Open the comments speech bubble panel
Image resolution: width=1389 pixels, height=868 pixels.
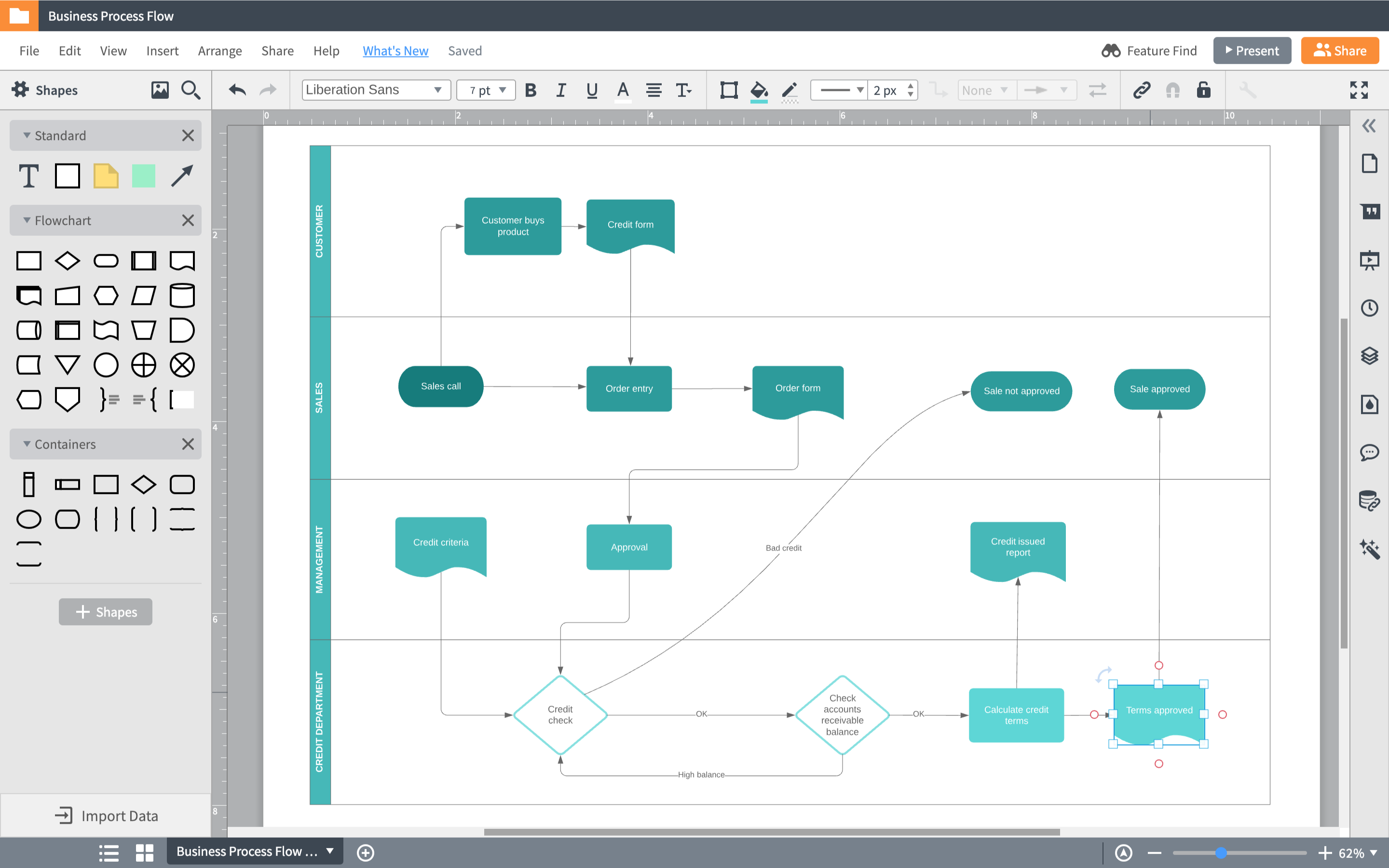pyautogui.click(x=1370, y=452)
